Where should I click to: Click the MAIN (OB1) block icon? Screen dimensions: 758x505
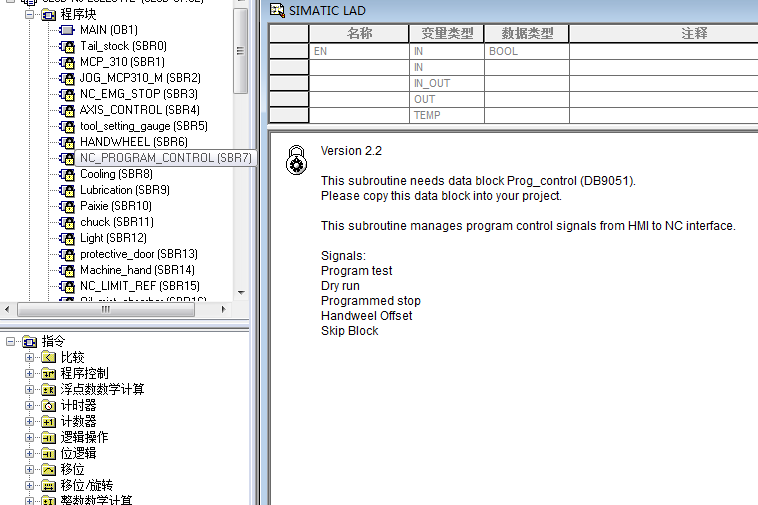[x=67, y=30]
